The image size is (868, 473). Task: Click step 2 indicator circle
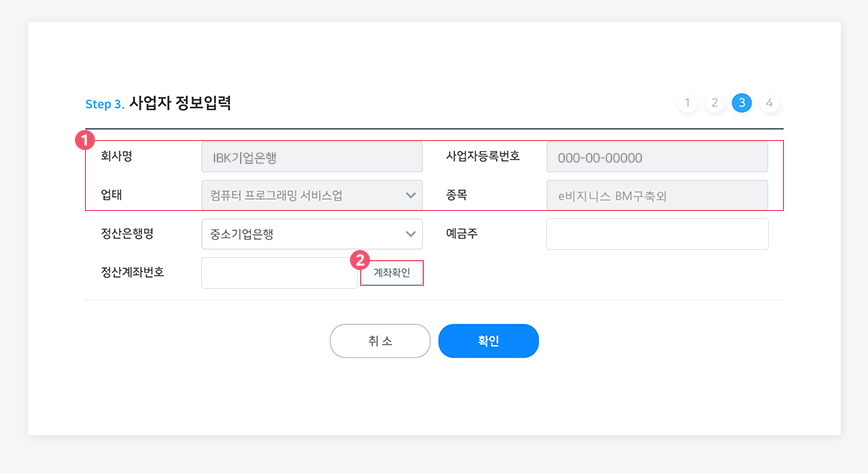click(715, 103)
